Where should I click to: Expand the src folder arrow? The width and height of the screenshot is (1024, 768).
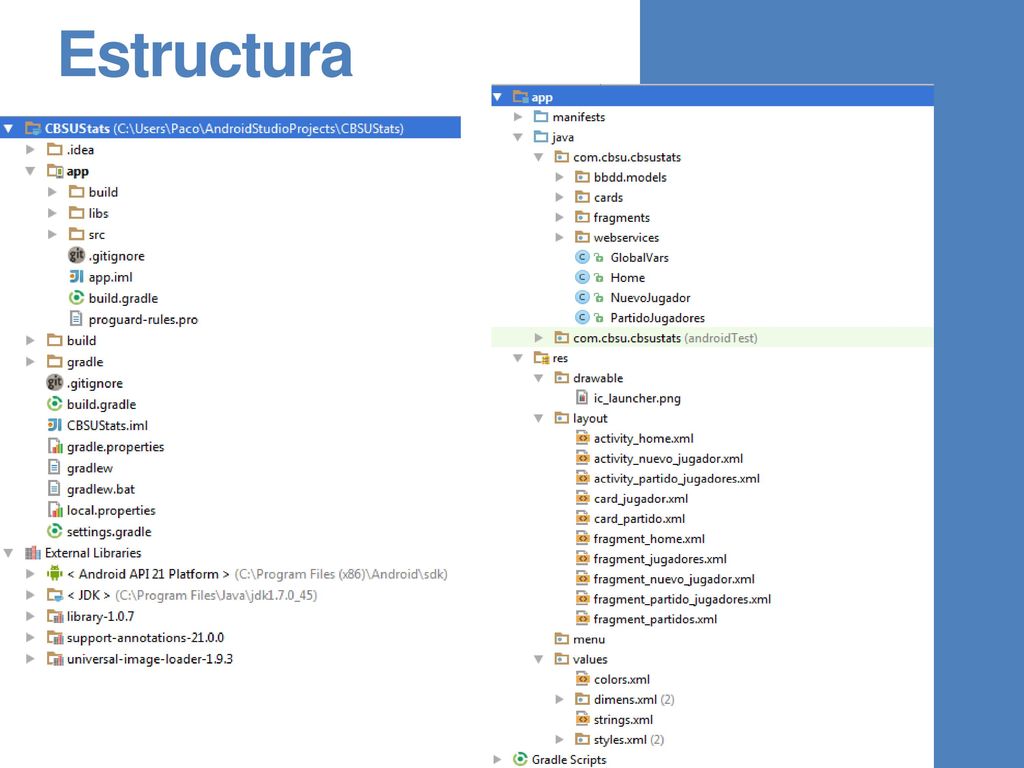pyautogui.click(x=52, y=234)
